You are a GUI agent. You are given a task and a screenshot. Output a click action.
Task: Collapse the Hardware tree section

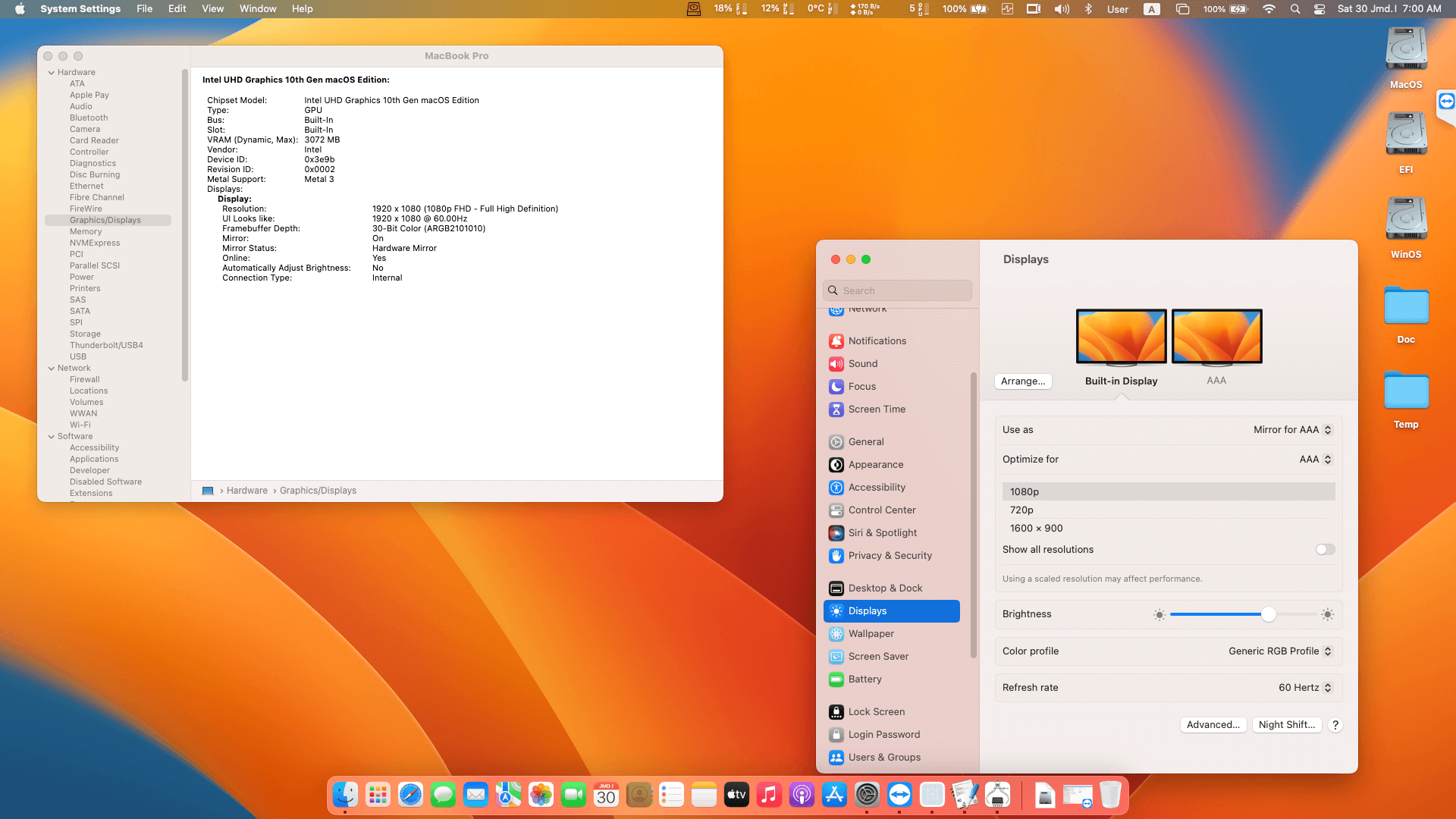(x=52, y=73)
